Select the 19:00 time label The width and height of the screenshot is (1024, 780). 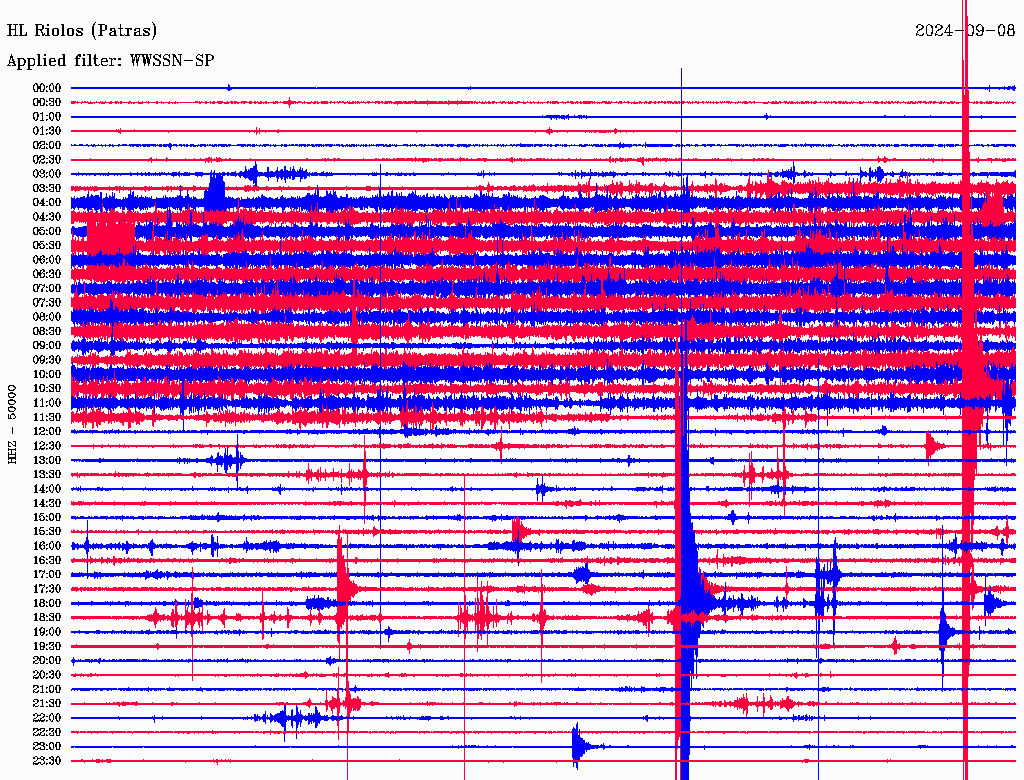point(47,632)
